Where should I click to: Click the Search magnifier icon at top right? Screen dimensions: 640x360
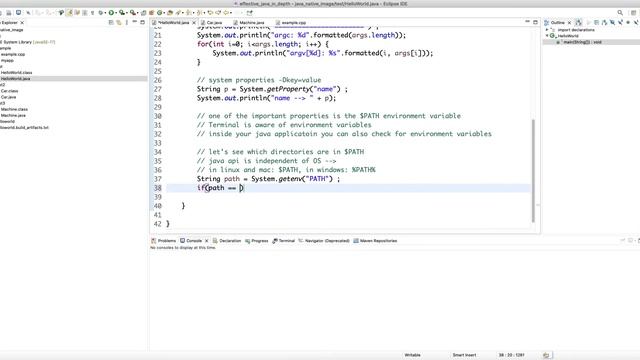pos(620,13)
